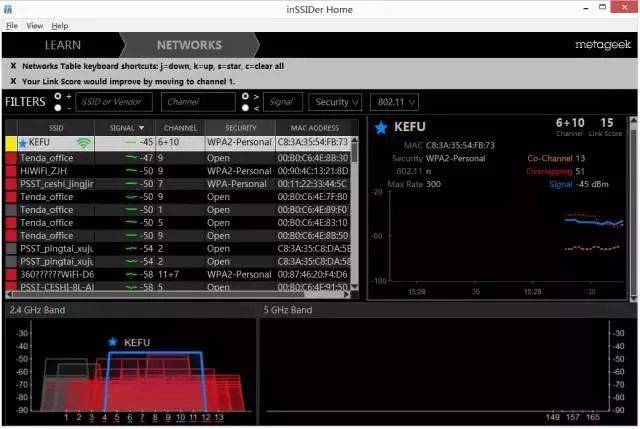Open the View menu
The width and height of the screenshot is (640, 429).
(35, 26)
